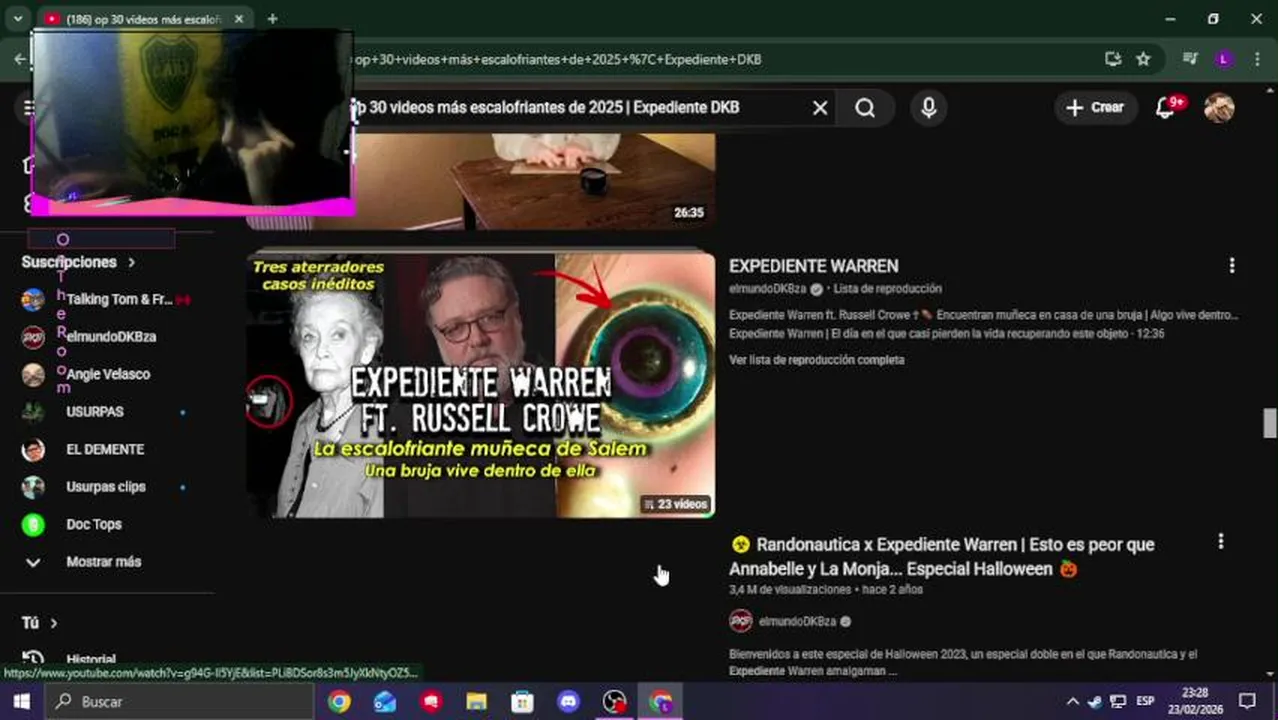The image size is (1278, 720).
Task: Open Steam tray icon
Action: [1095, 702]
